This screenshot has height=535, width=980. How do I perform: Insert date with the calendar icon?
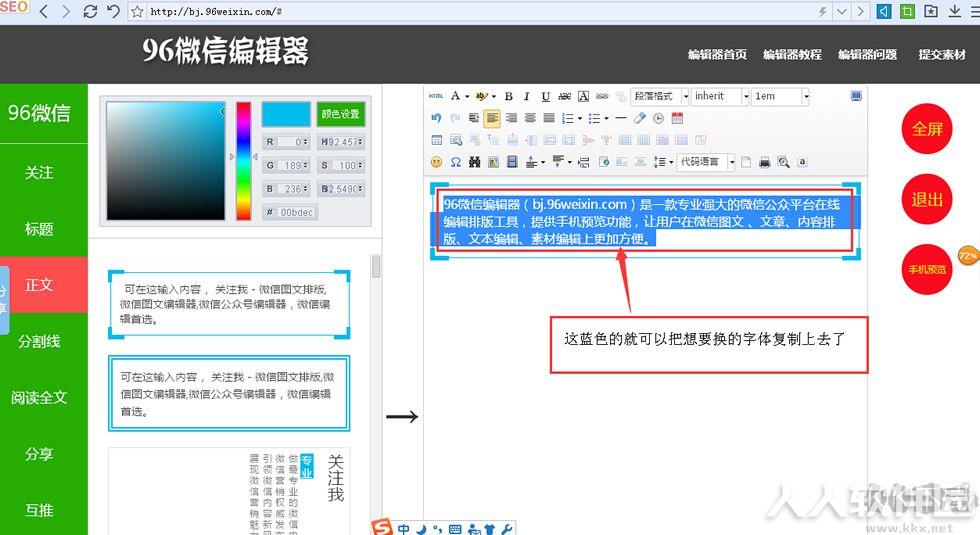(x=677, y=118)
